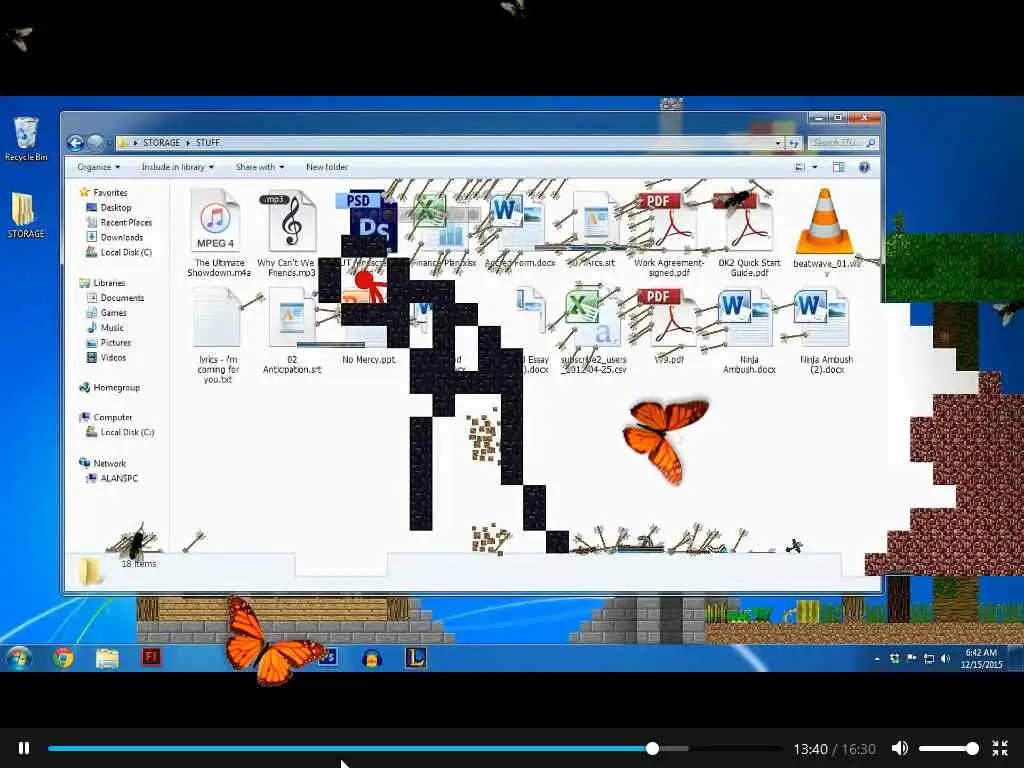The height and width of the screenshot is (768, 1024).
Task: Adjust the video volume slider
Action: pos(948,748)
